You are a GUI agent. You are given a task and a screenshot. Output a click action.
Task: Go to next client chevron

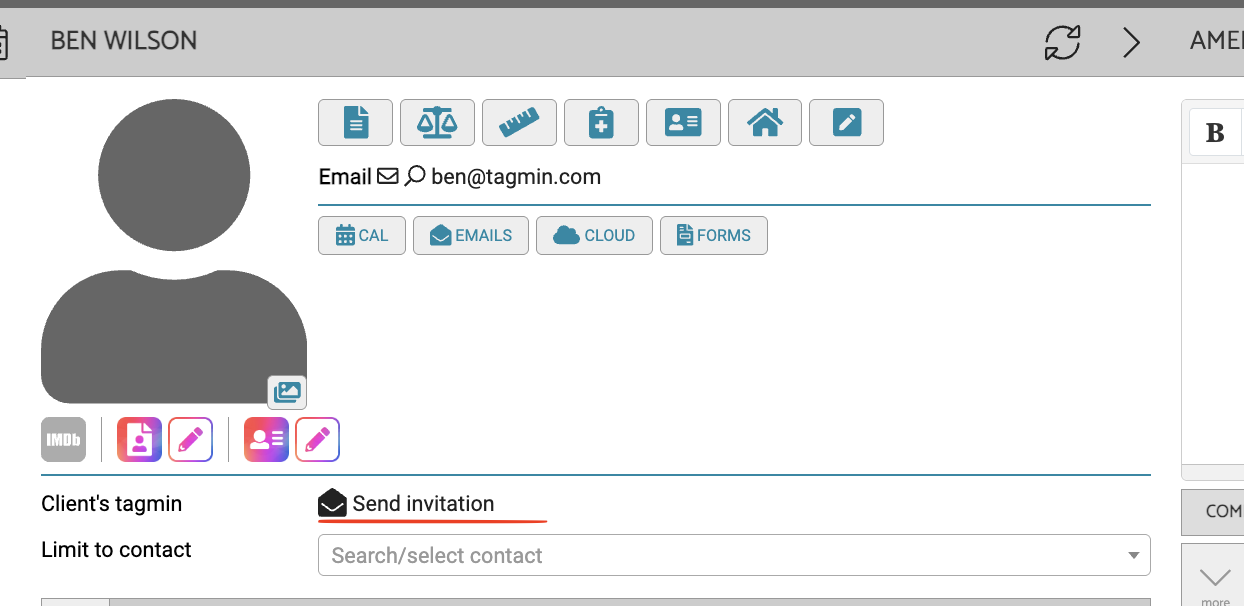click(x=1131, y=42)
